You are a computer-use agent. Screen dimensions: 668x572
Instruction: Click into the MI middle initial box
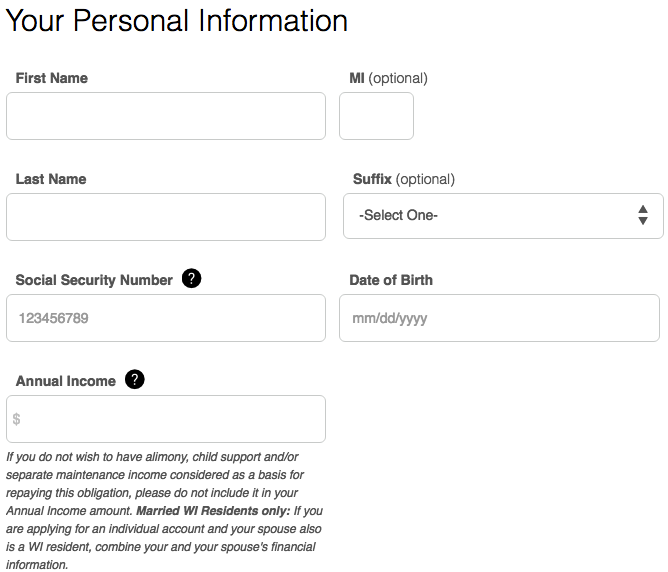pyautogui.click(x=376, y=116)
